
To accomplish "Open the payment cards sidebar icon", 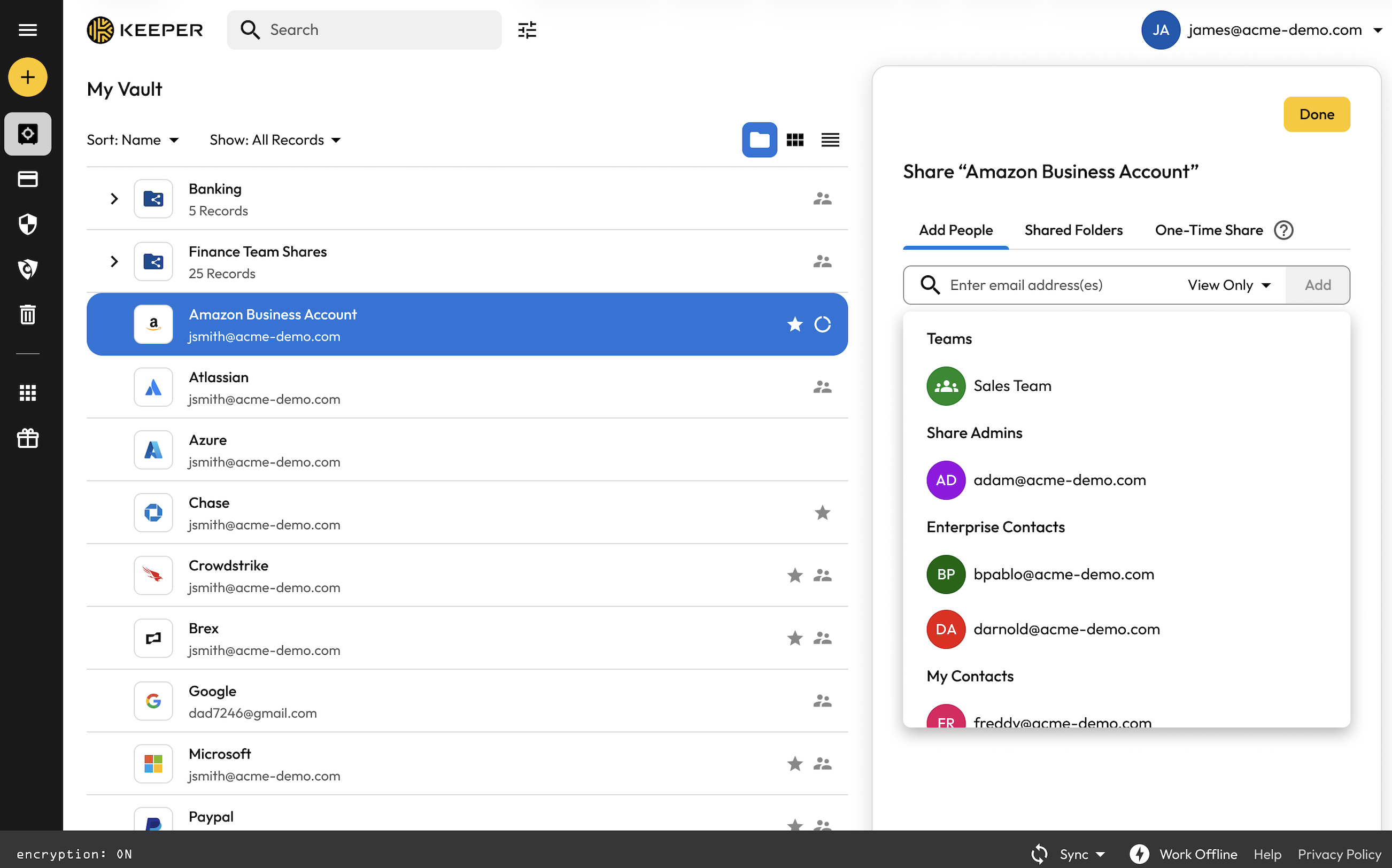I will [x=28, y=179].
